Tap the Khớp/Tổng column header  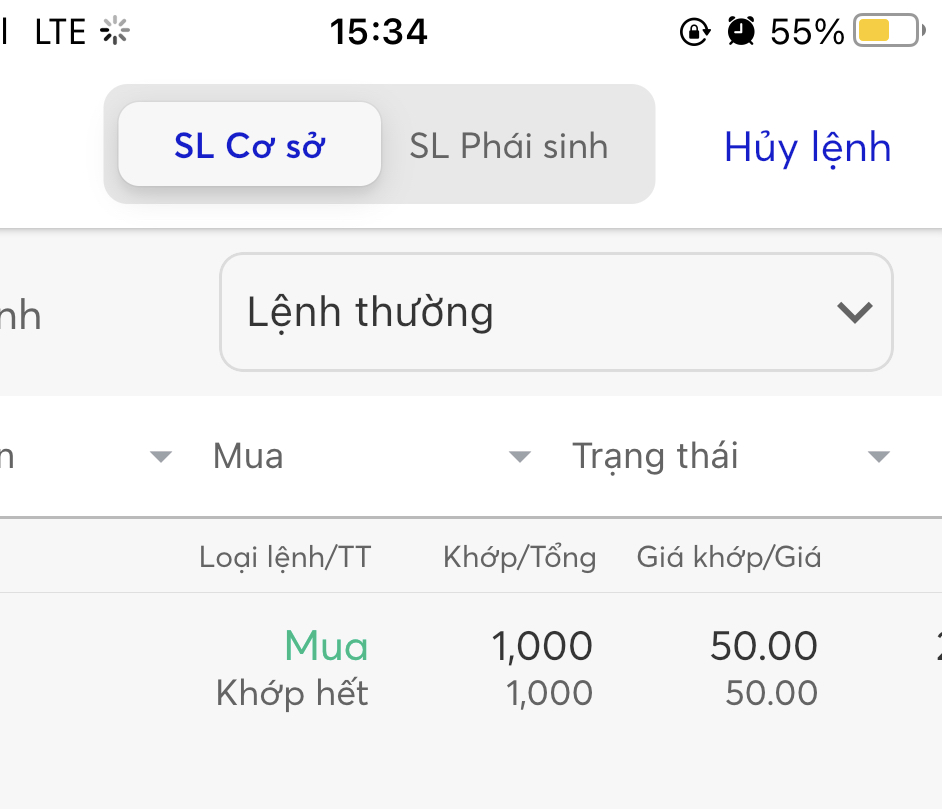[x=519, y=557]
